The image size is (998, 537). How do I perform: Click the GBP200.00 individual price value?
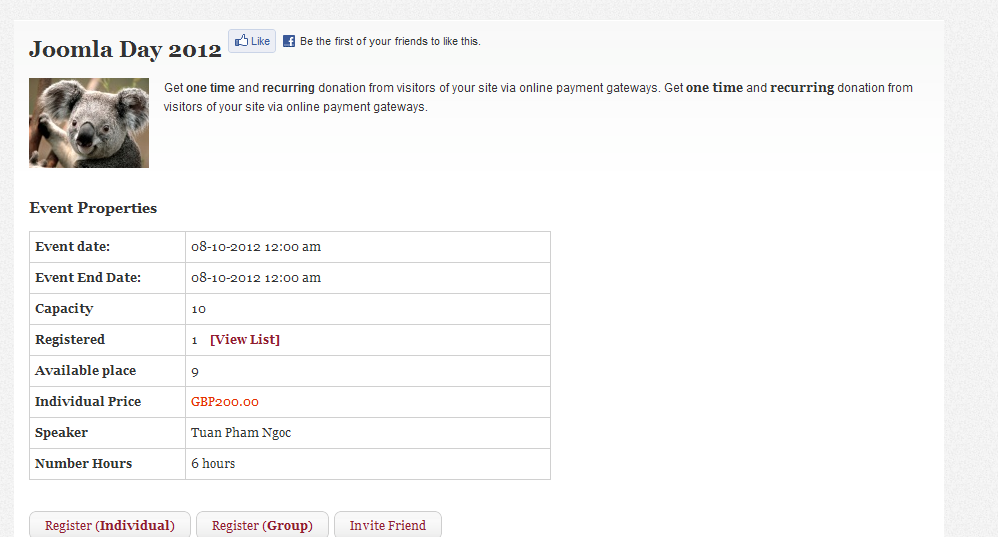[x=225, y=402]
